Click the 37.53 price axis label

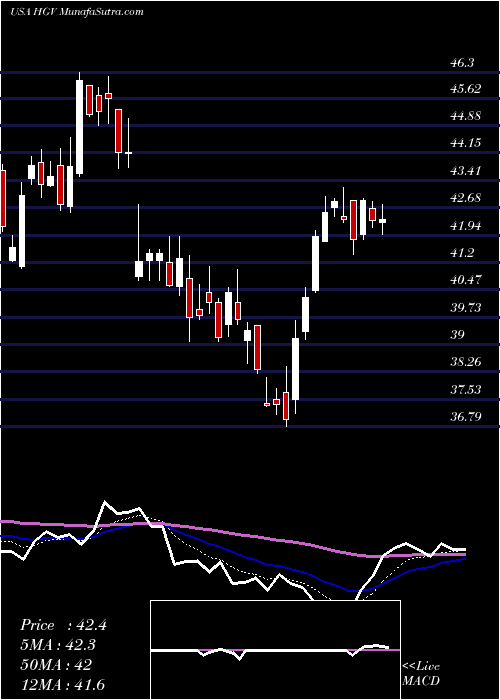(466, 390)
